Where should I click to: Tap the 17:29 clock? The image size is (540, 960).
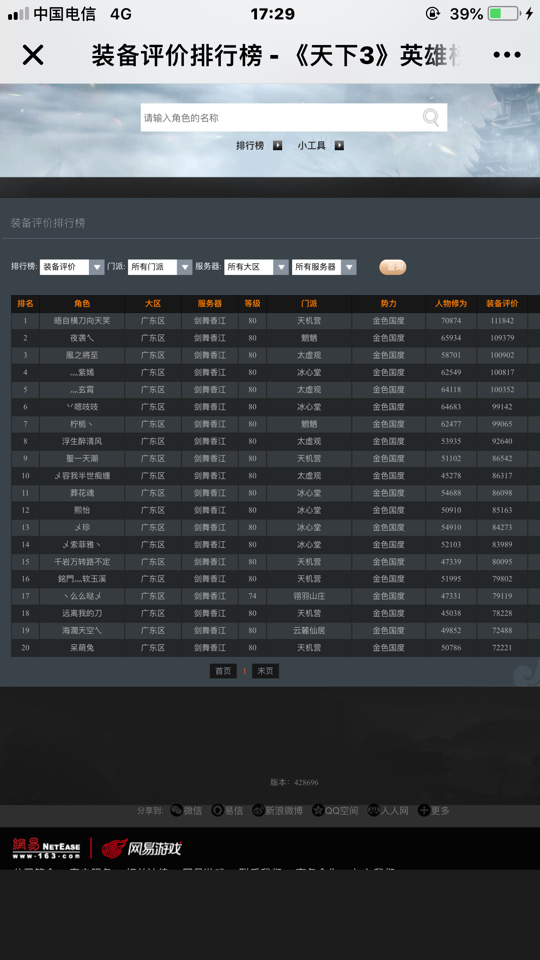pyautogui.click(x=272, y=13)
